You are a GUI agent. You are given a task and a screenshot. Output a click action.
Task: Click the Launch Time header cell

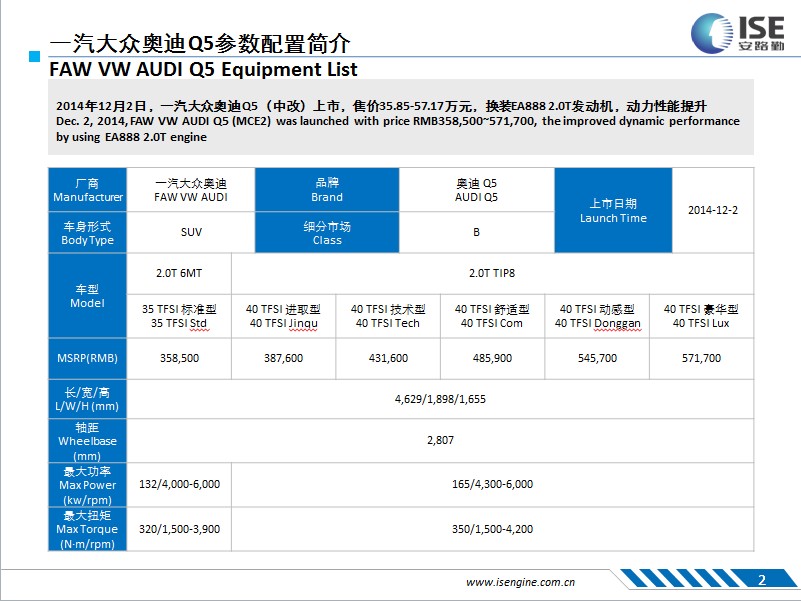(x=613, y=210)
